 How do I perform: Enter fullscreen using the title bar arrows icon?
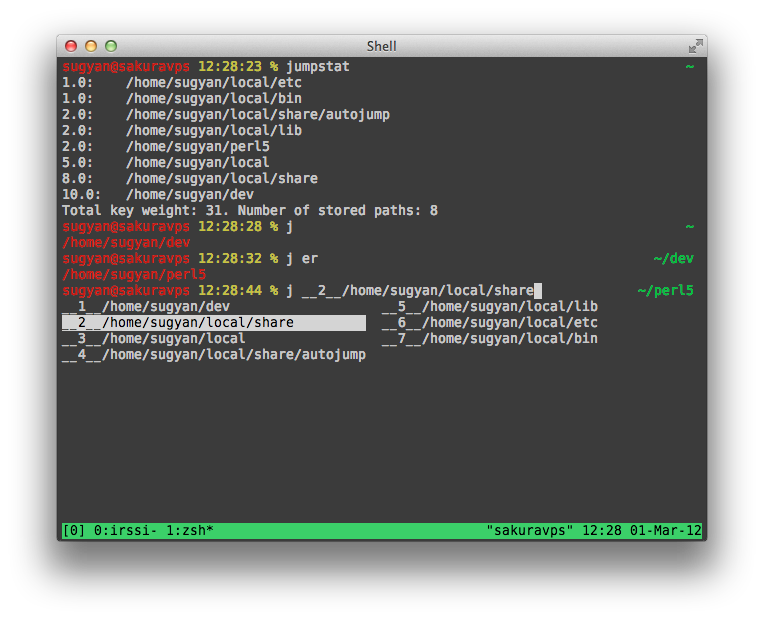tap(695, 46)
